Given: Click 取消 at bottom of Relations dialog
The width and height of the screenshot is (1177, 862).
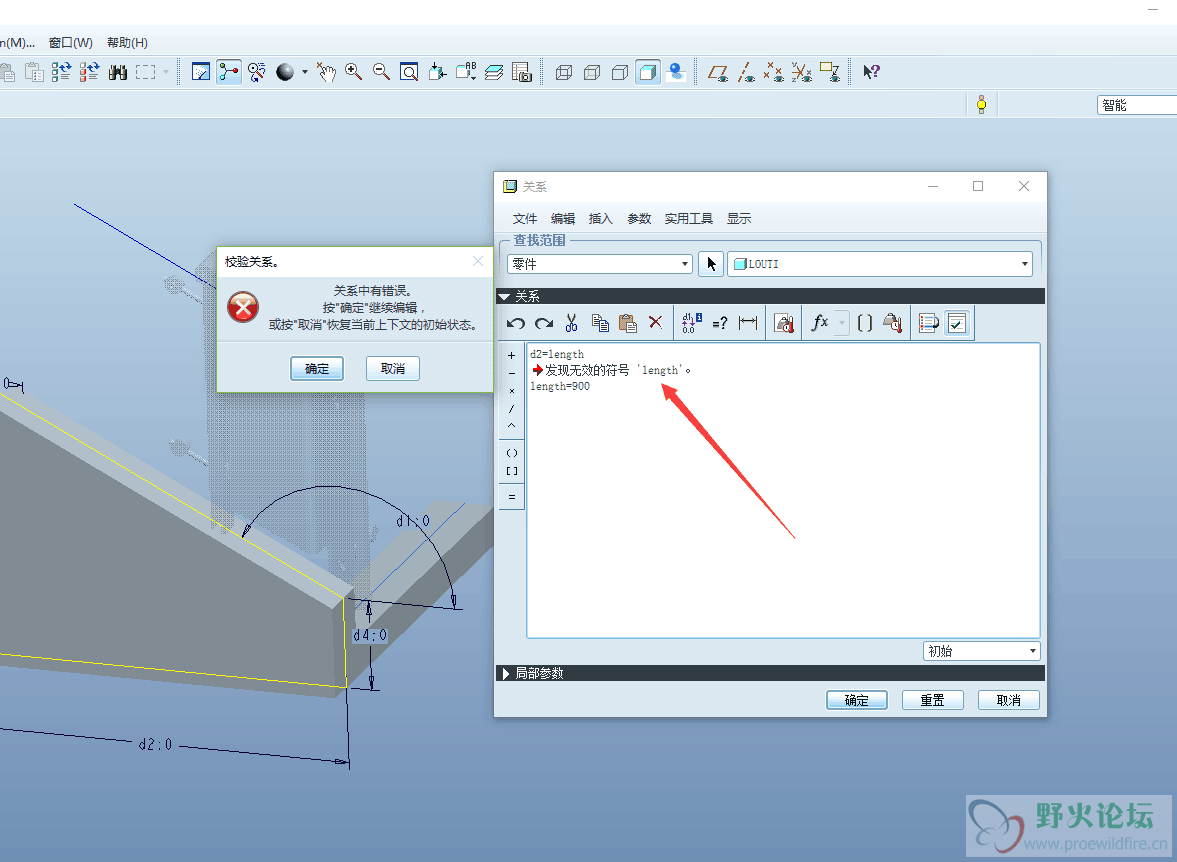Looking at the screenshot, I should [x=1008, y=700].
